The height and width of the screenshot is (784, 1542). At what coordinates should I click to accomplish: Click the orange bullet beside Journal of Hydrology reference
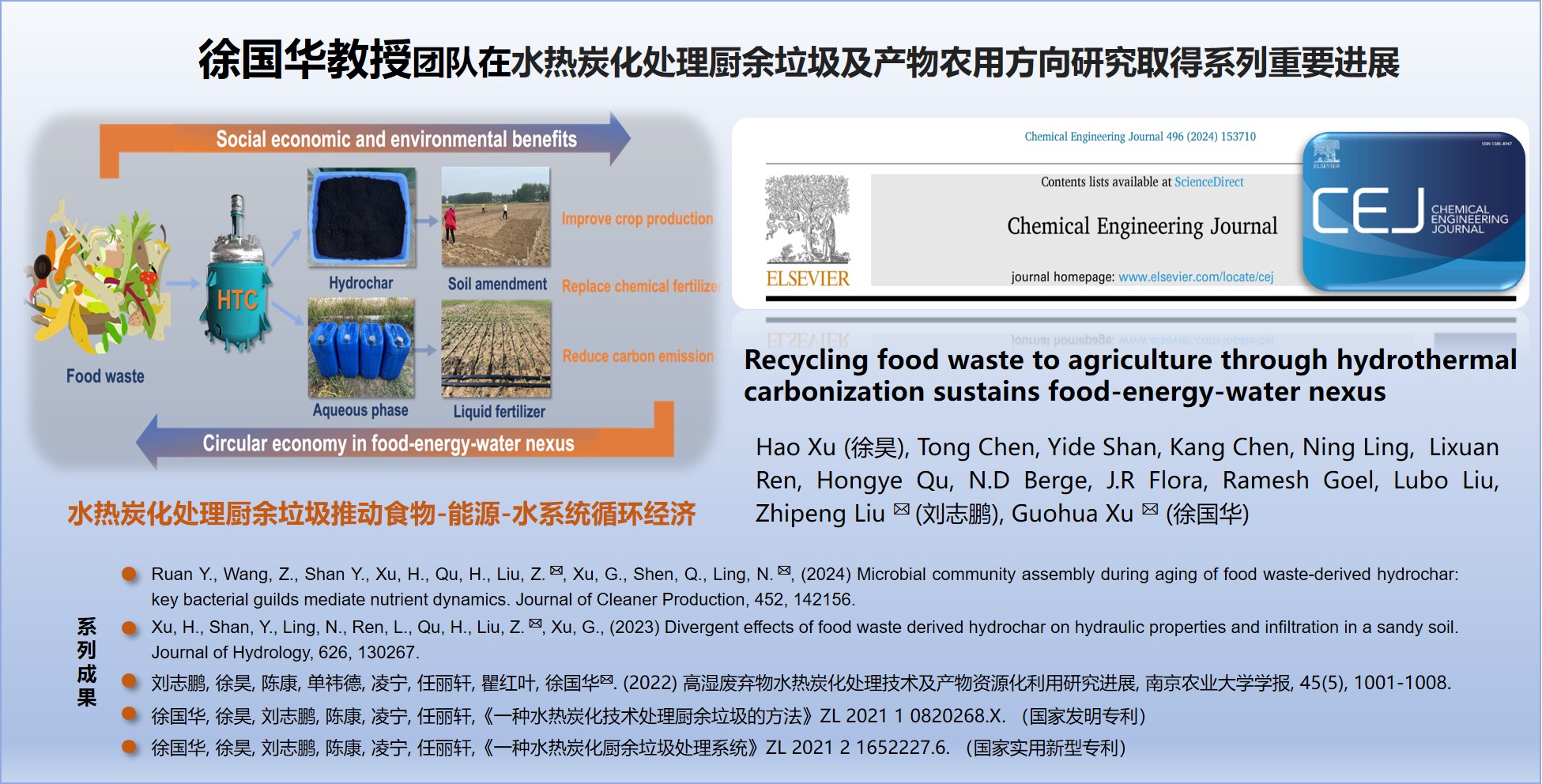(130, 628)
